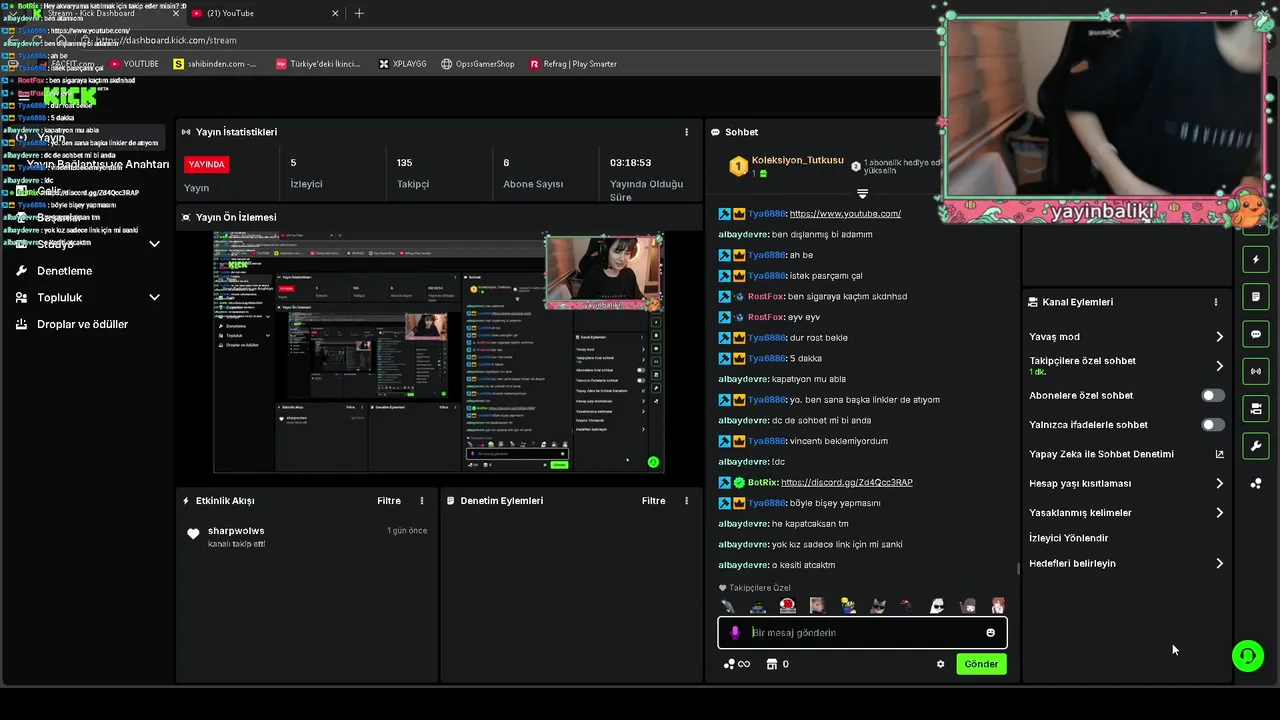Click the sharpwolws follower name
The height and width of the screenshot is (720, 1280).
click(x=236, y=531)
